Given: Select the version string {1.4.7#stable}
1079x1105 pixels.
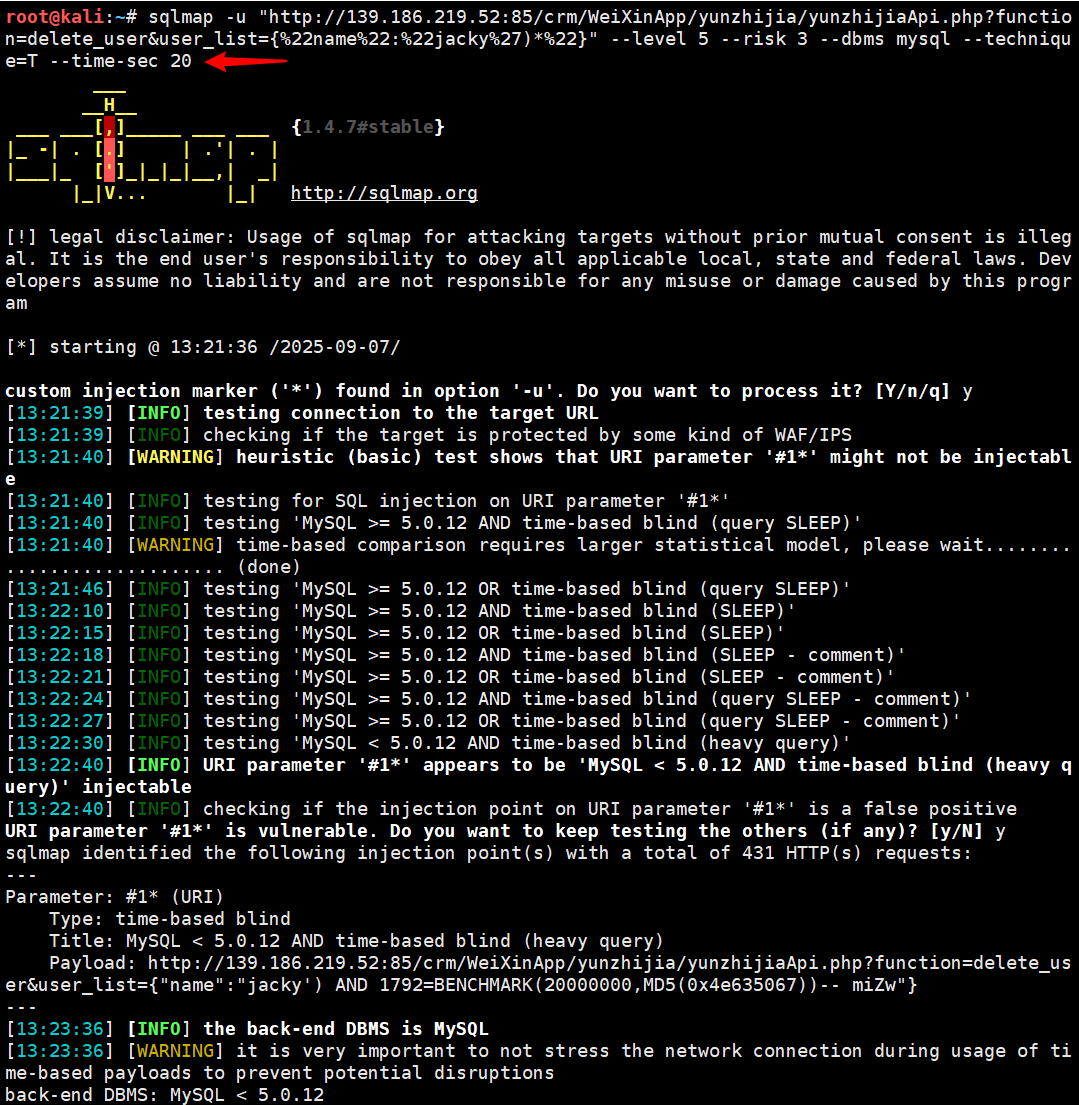Looking at the screenshot, I should pyautogui.click(x=368, y=127).
